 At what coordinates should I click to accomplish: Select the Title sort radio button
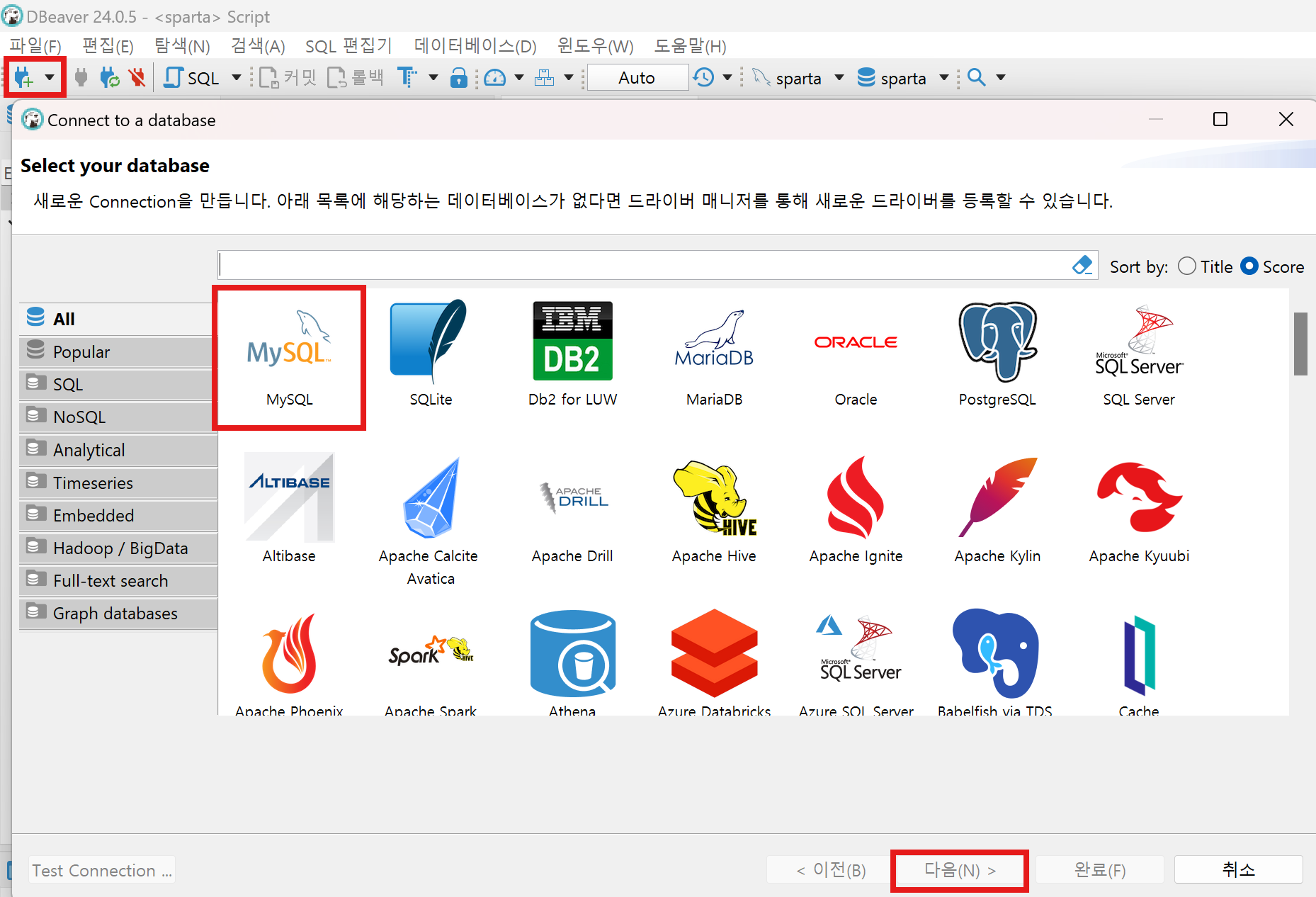click(1187, 266)
